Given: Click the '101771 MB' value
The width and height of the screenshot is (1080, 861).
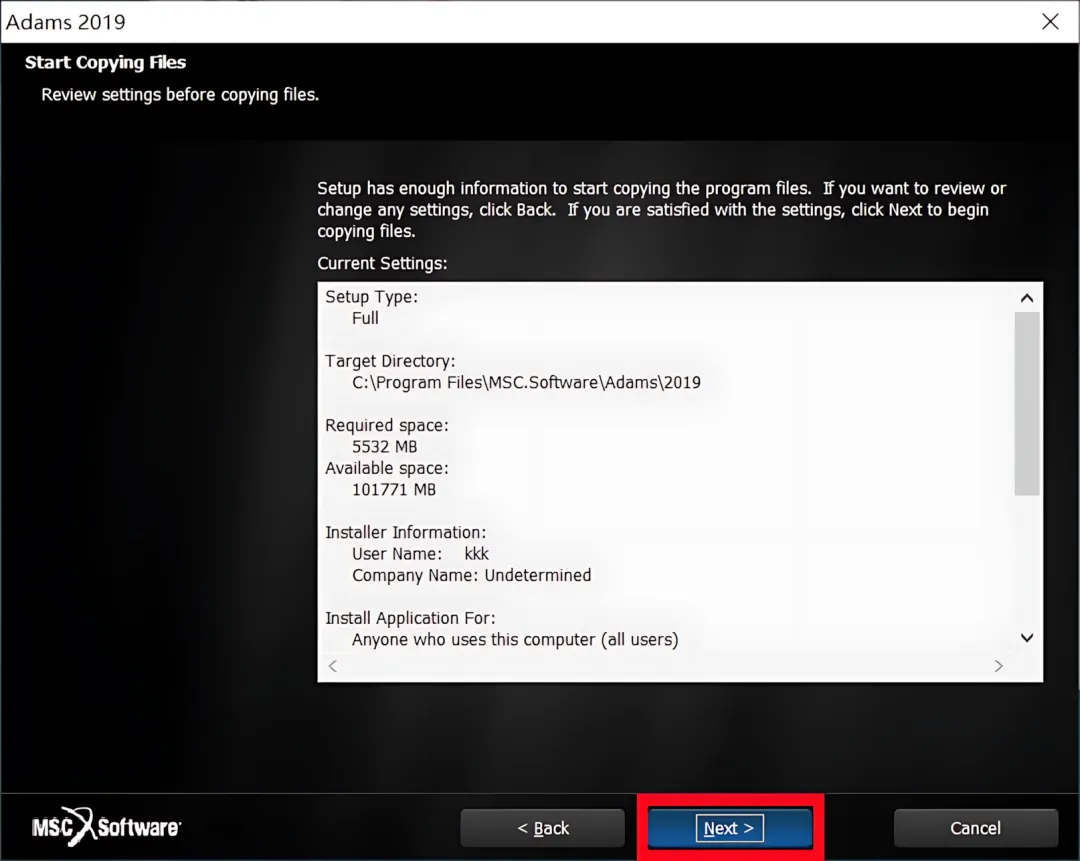Looking at the screenshot, I should [x=394, y=490].
